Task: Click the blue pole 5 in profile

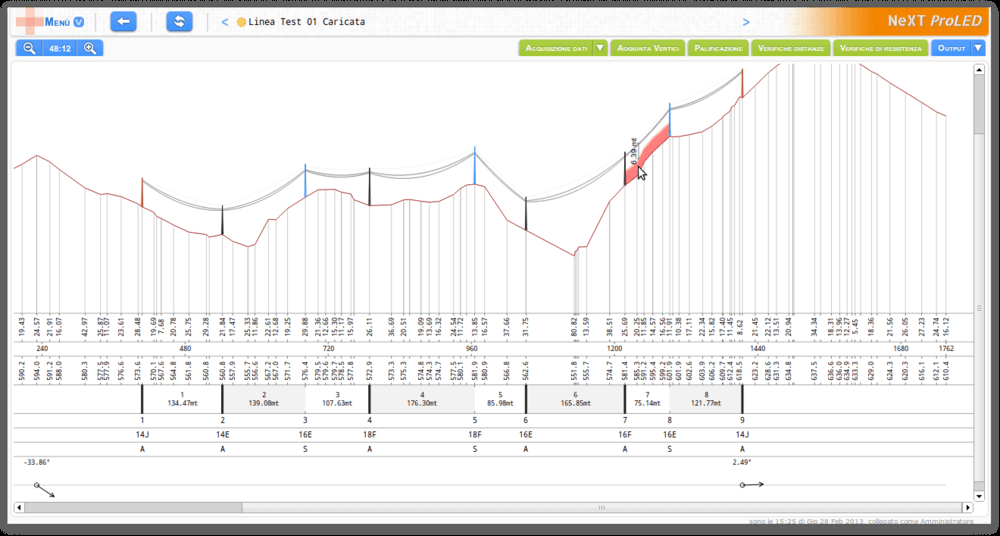Action: [x=474, y=165]
